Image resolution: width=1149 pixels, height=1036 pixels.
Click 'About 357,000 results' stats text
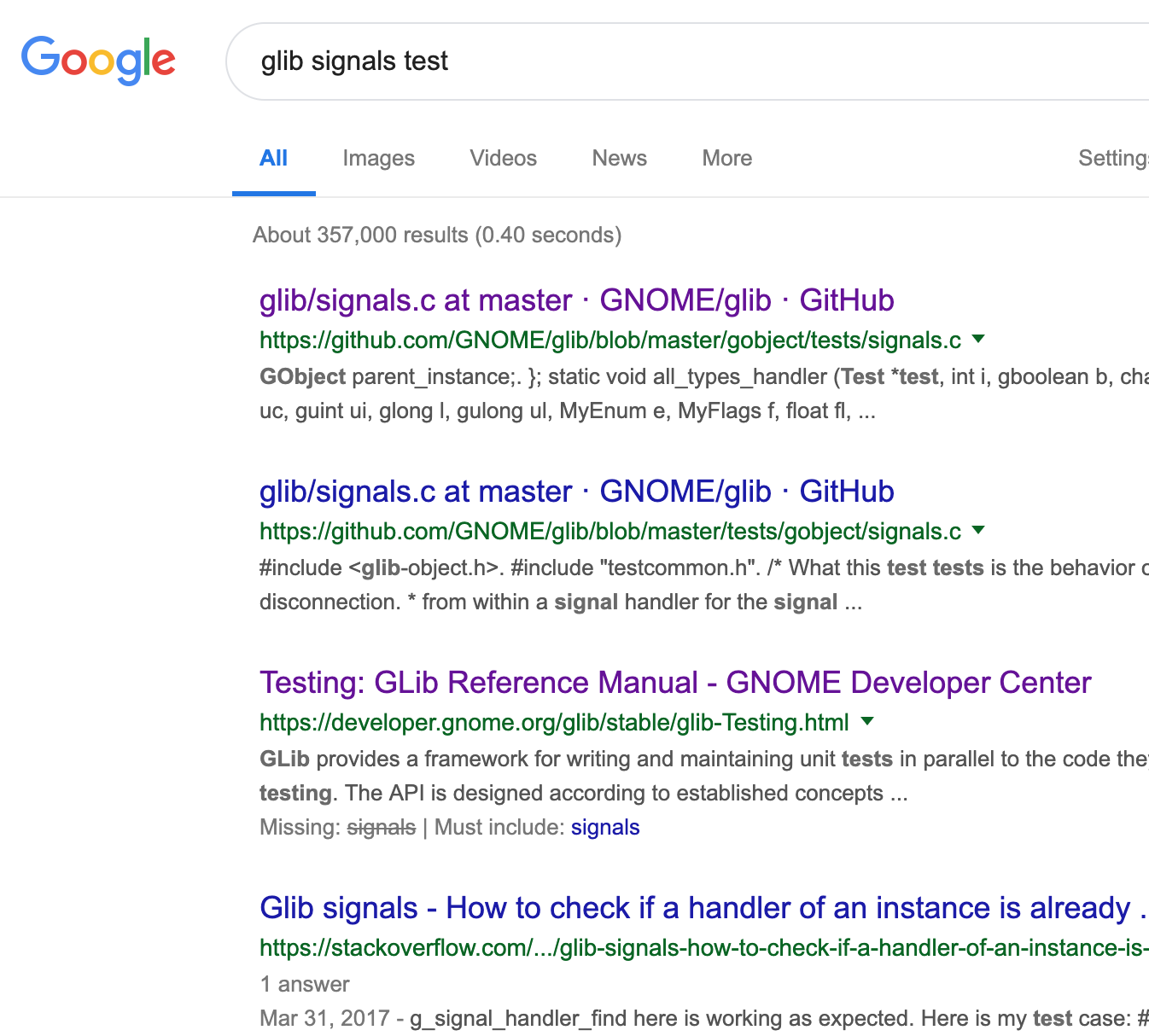(437, 235)
